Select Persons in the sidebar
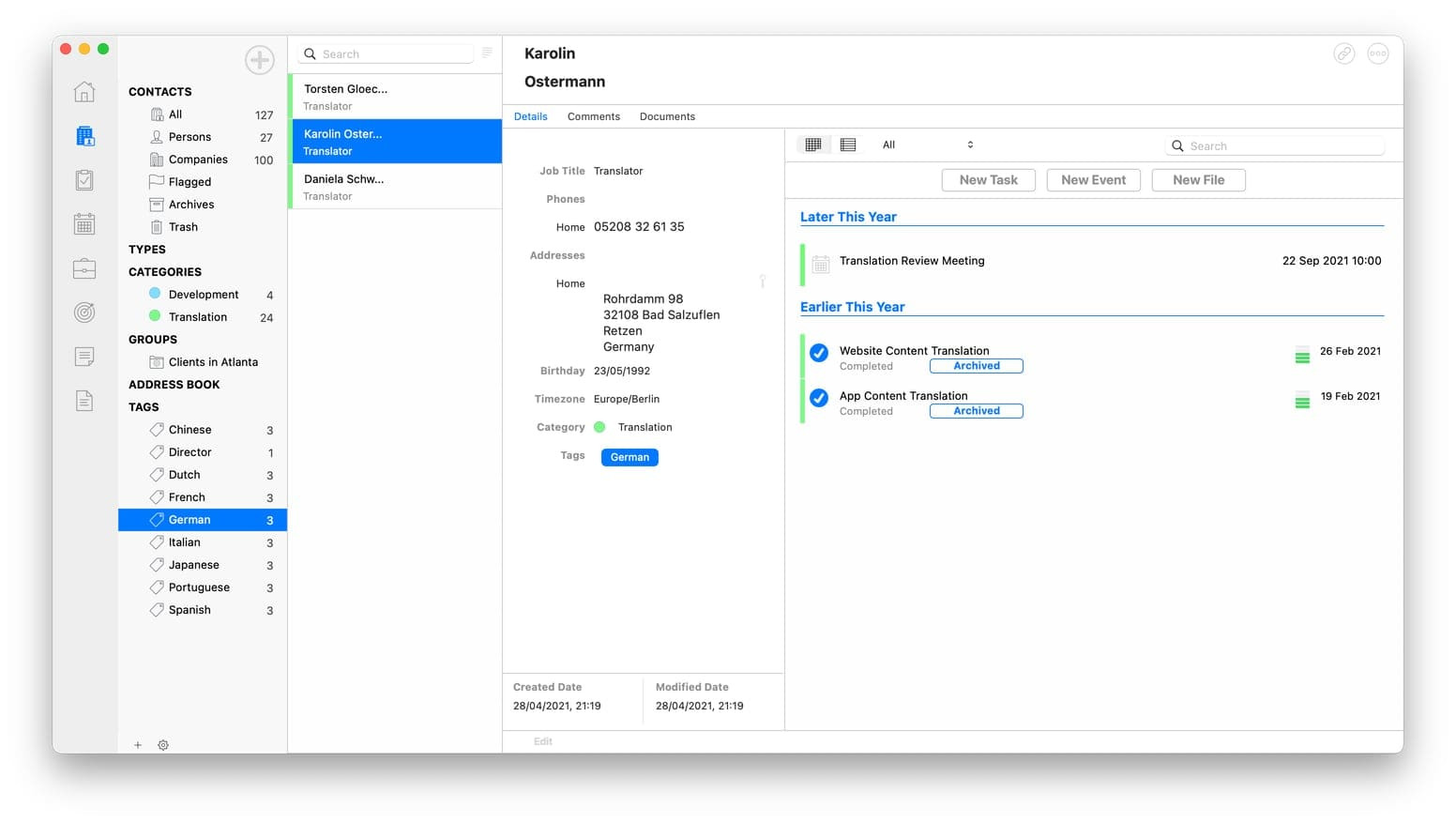The height and width of the screenshot is (823, 1456). pos(203,137)
